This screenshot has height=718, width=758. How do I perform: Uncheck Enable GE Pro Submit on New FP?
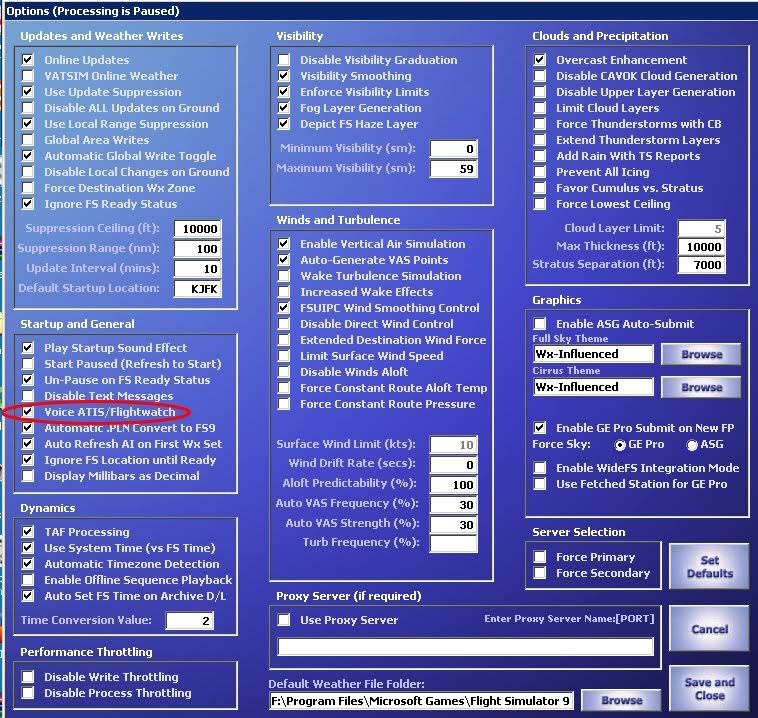click(539, 427)
